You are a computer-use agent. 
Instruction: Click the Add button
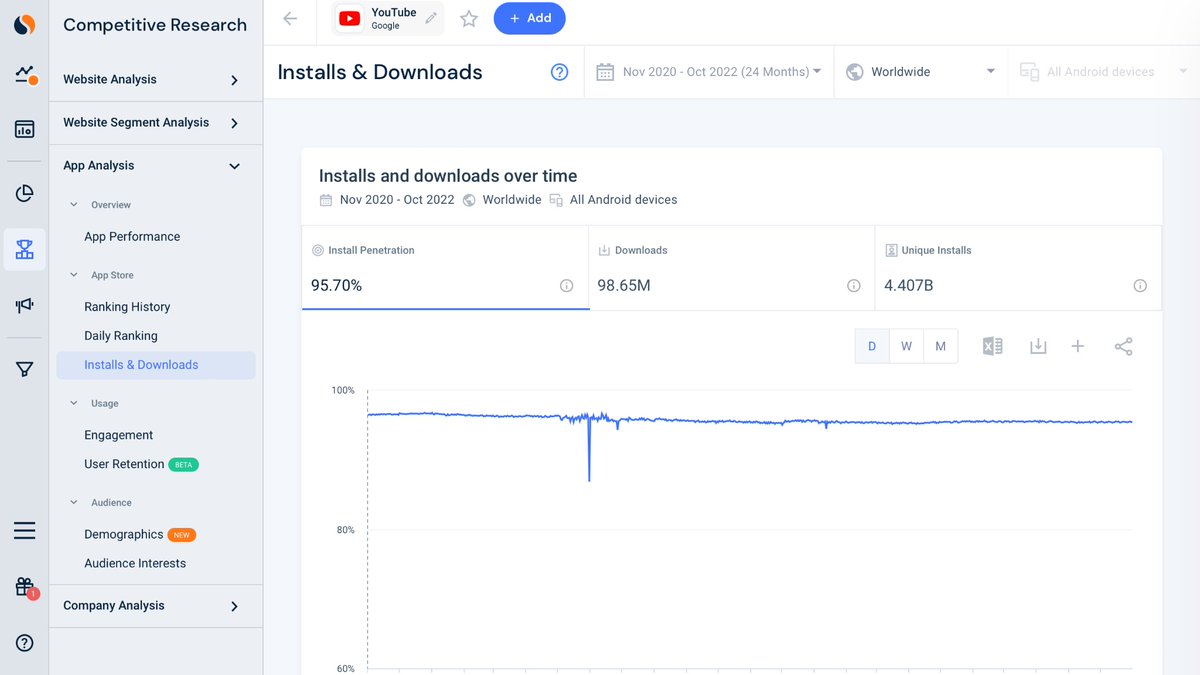pos(530,18)
